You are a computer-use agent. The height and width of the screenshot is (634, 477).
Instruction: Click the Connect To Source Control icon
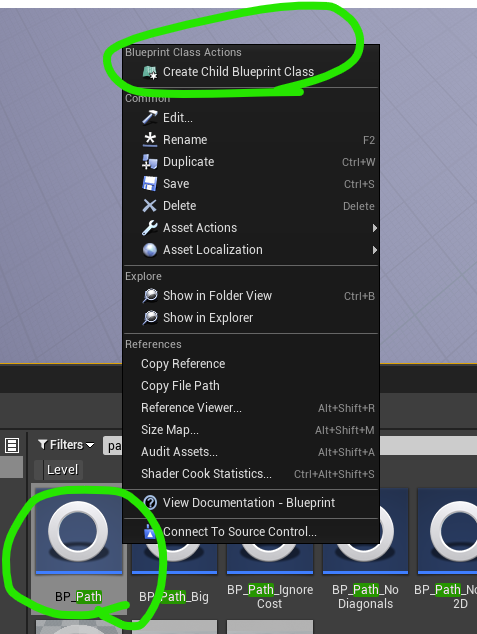click(x=150, y=532)
